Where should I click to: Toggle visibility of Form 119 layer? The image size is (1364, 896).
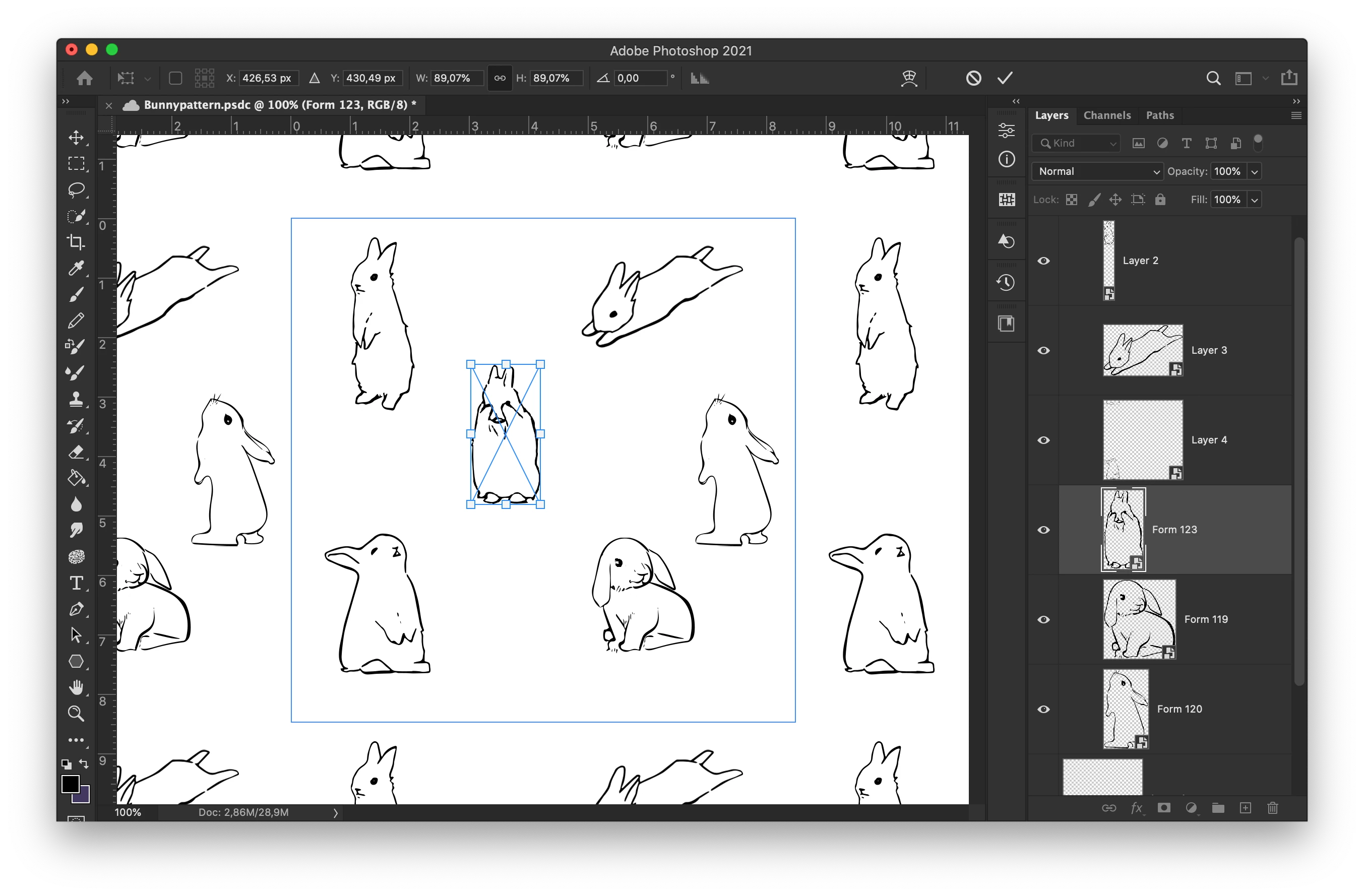click(1043, 619)
